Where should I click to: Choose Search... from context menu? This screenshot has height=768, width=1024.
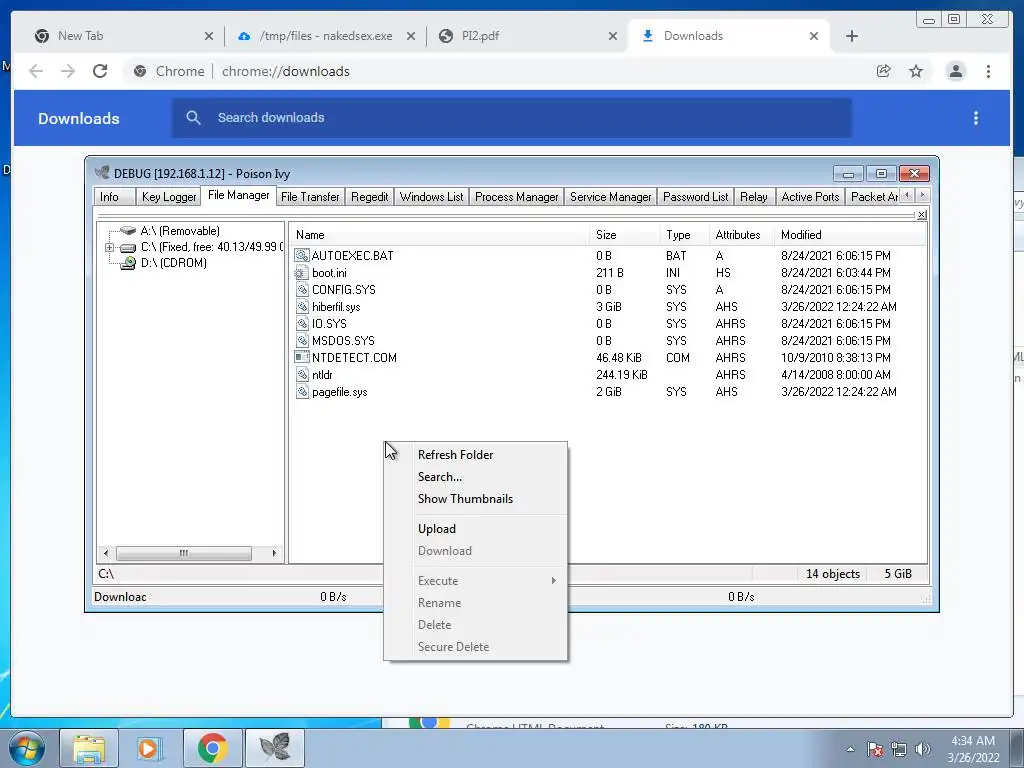(440, 477)
